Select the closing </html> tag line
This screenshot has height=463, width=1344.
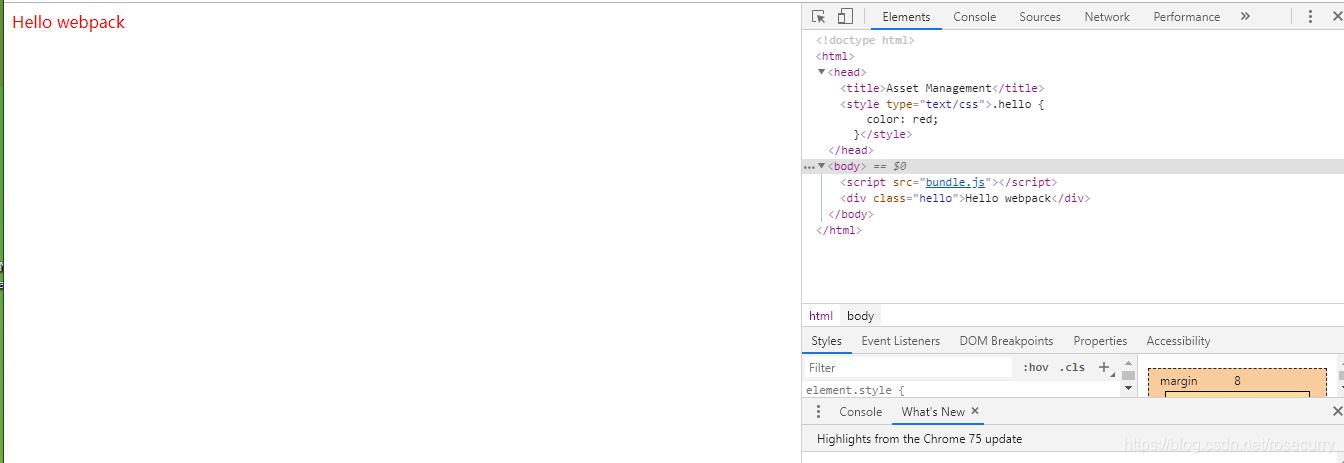839,230
